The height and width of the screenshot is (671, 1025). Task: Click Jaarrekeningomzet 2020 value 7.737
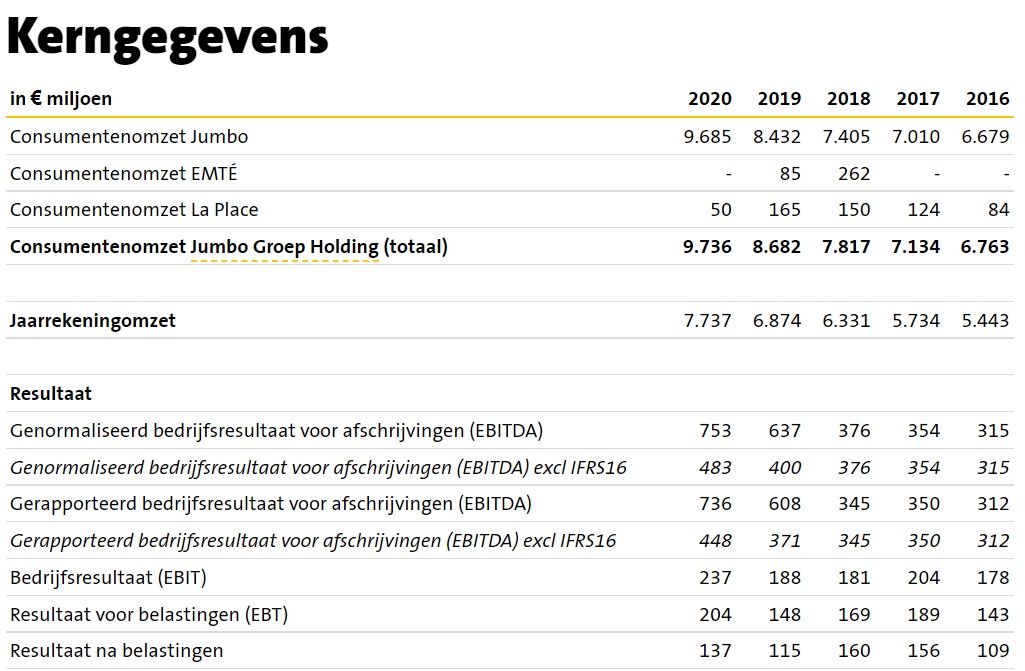[707, 321]
